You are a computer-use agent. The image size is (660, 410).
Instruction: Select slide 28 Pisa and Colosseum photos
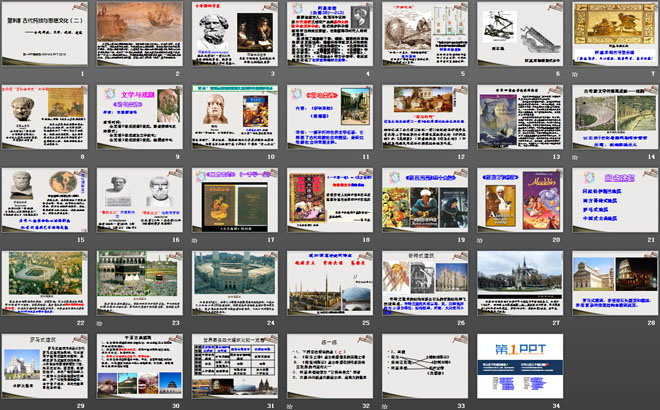pos(615,283)
